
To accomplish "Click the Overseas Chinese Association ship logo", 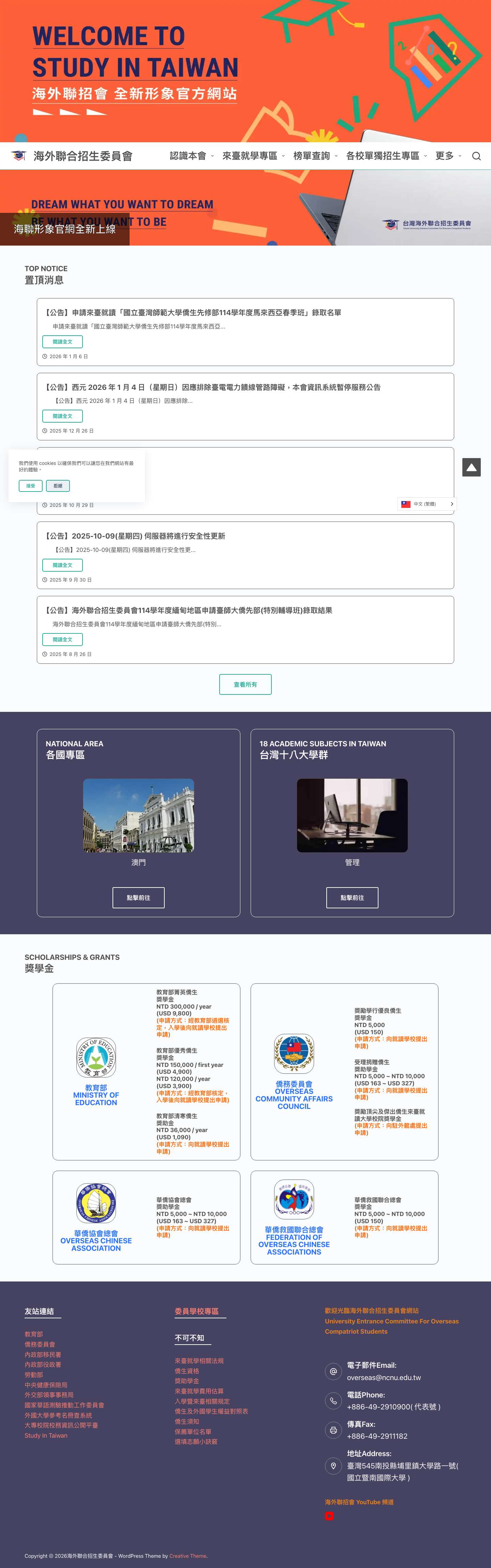I will tap(96, 1202).
